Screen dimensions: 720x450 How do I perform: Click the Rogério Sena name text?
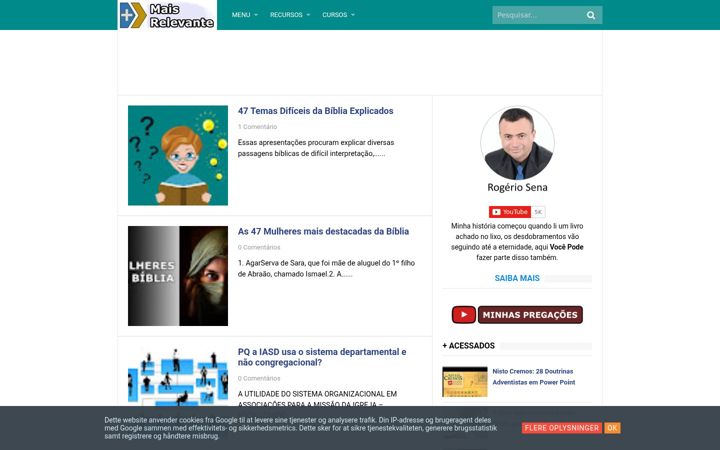517,187
